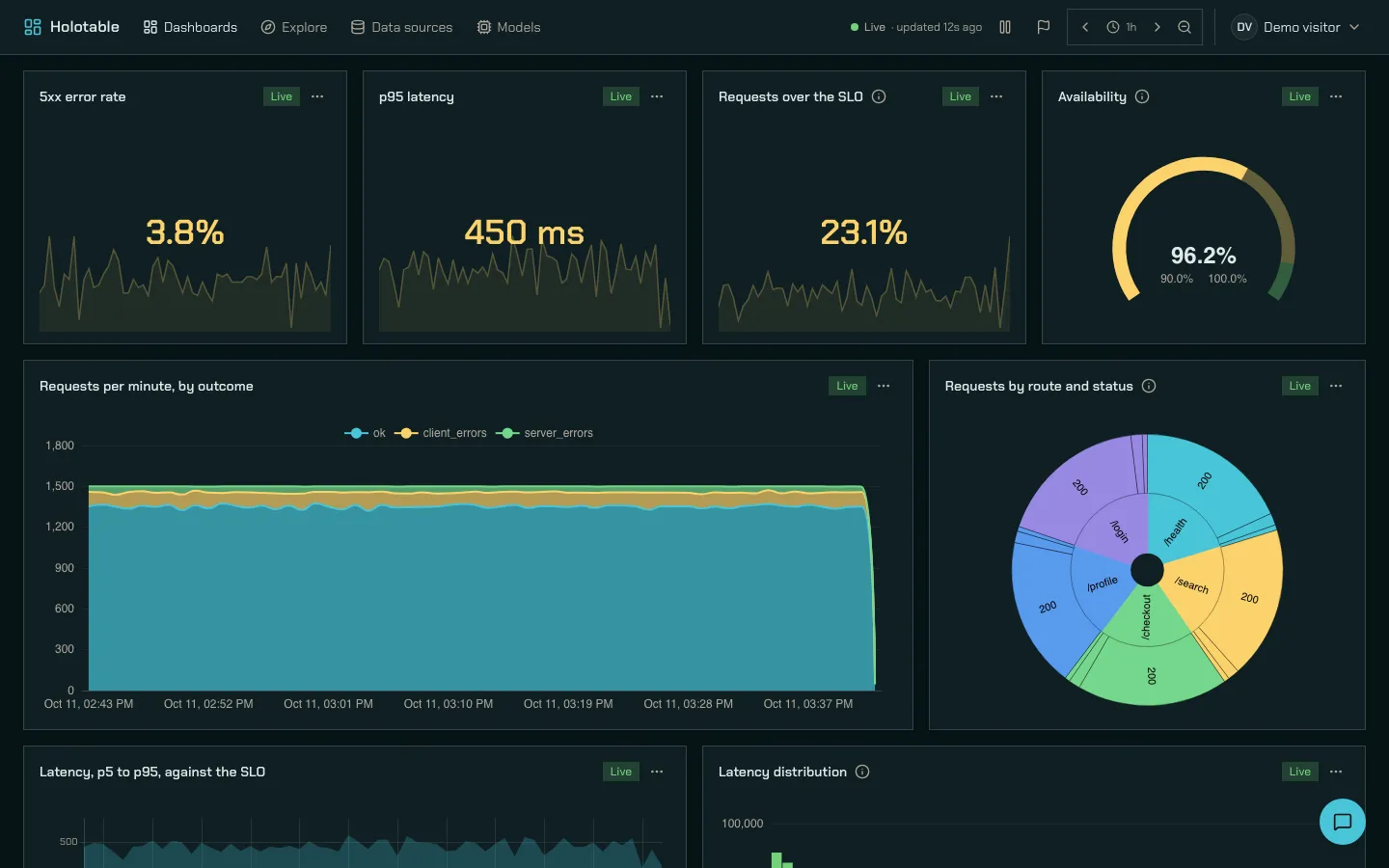Click Requests per minute, by outcome title
The width and height of the screenshot is (1389, 868).
coord(147,386)
